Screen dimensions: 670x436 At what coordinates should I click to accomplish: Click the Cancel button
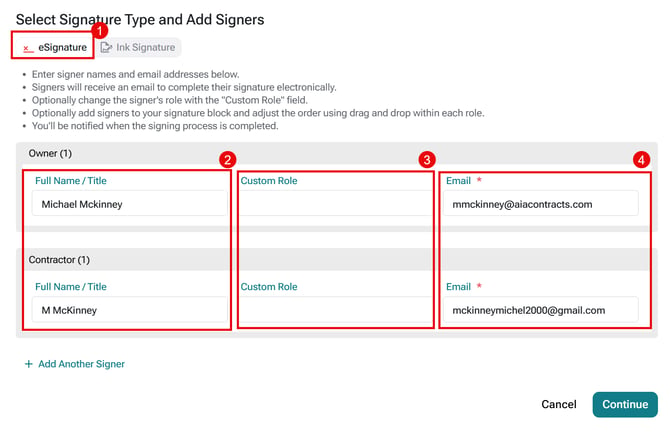coord(558,404)
